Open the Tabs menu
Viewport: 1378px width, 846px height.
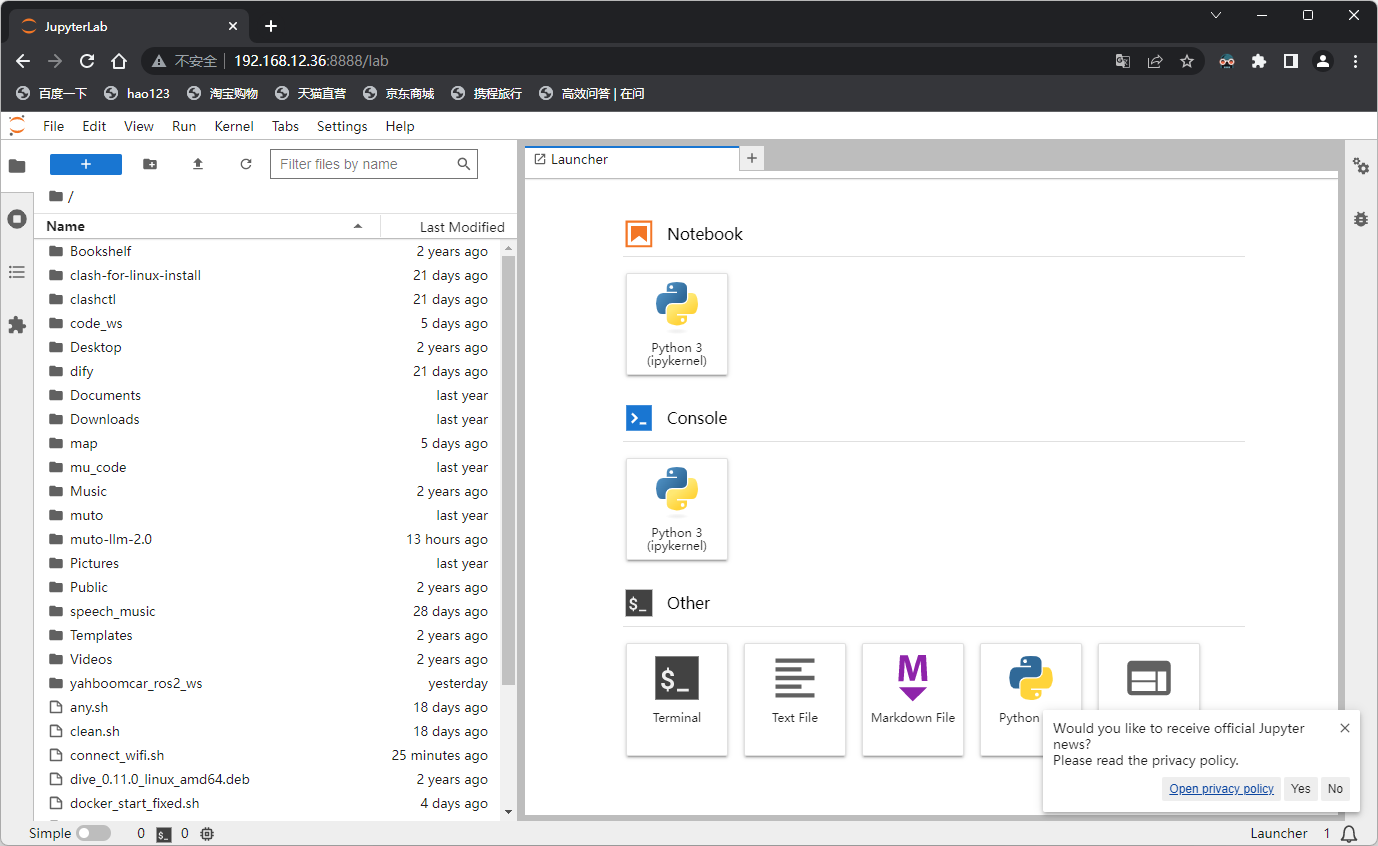click(x=285, y=126)
